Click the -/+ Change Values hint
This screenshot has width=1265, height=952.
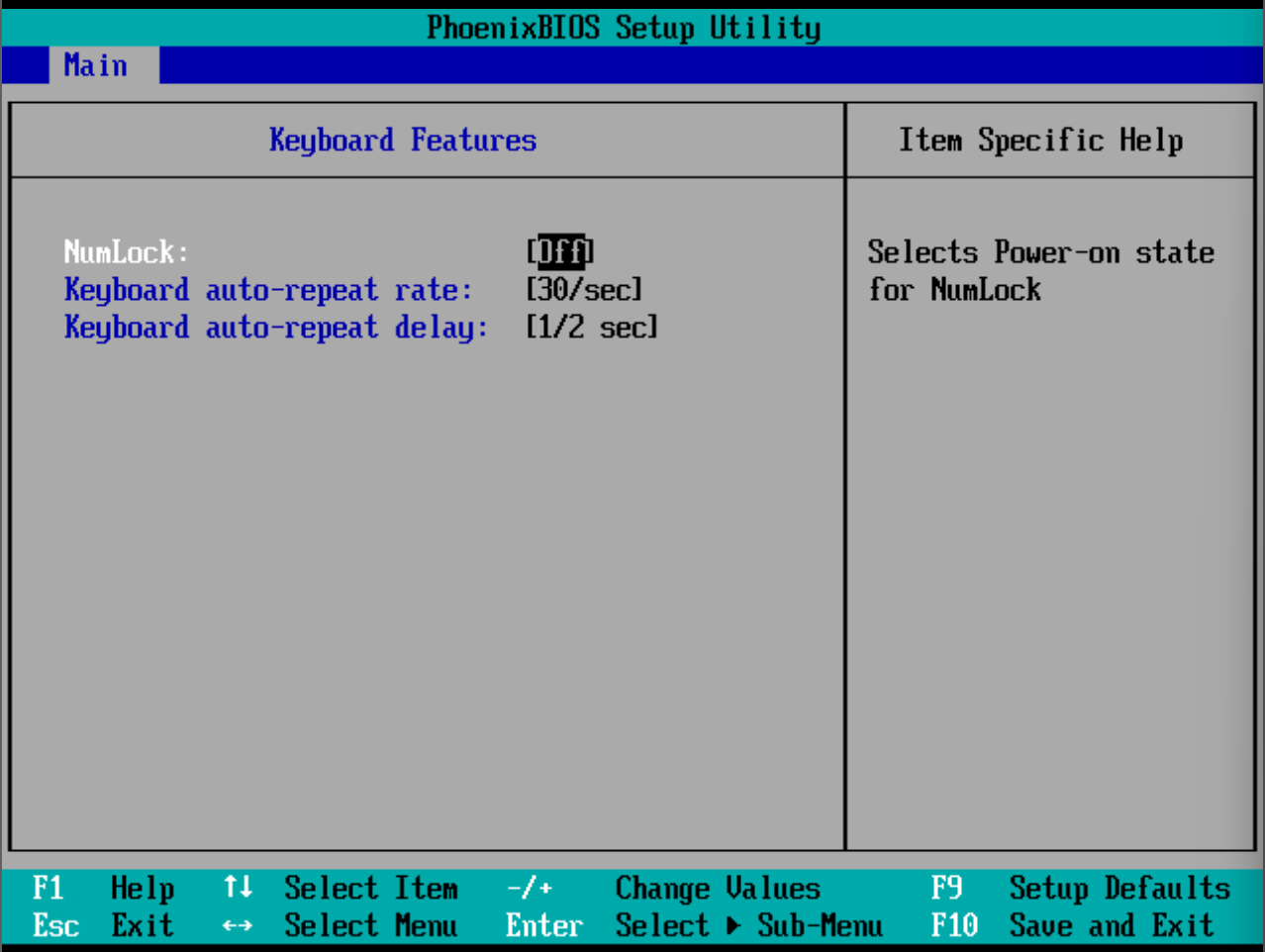[x=663, y=888]
